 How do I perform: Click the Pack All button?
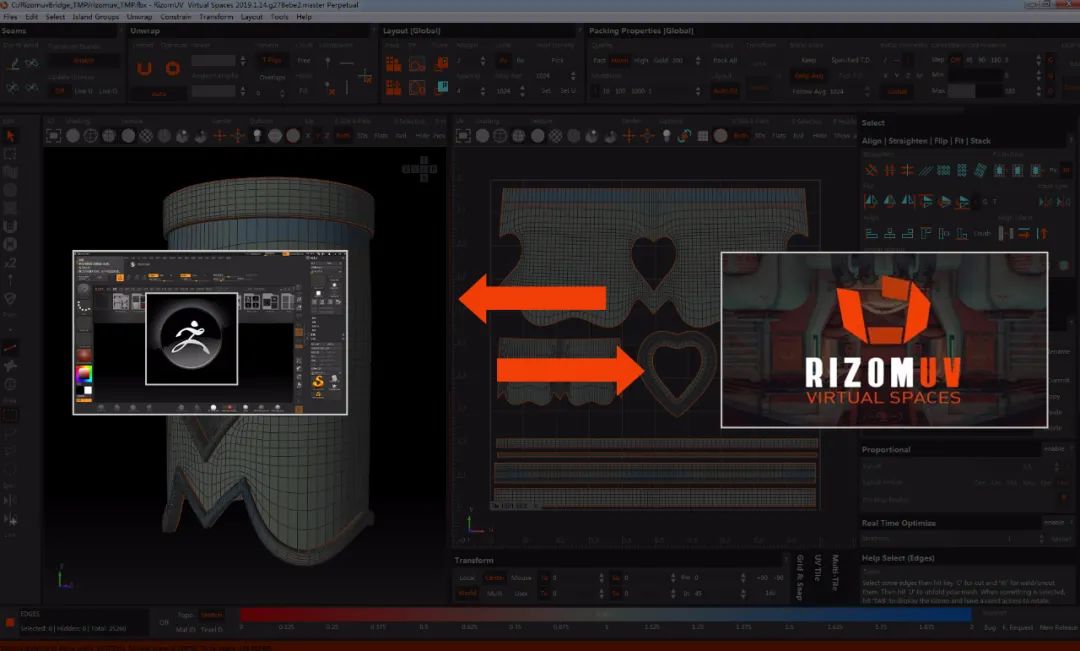click(725, 61)
